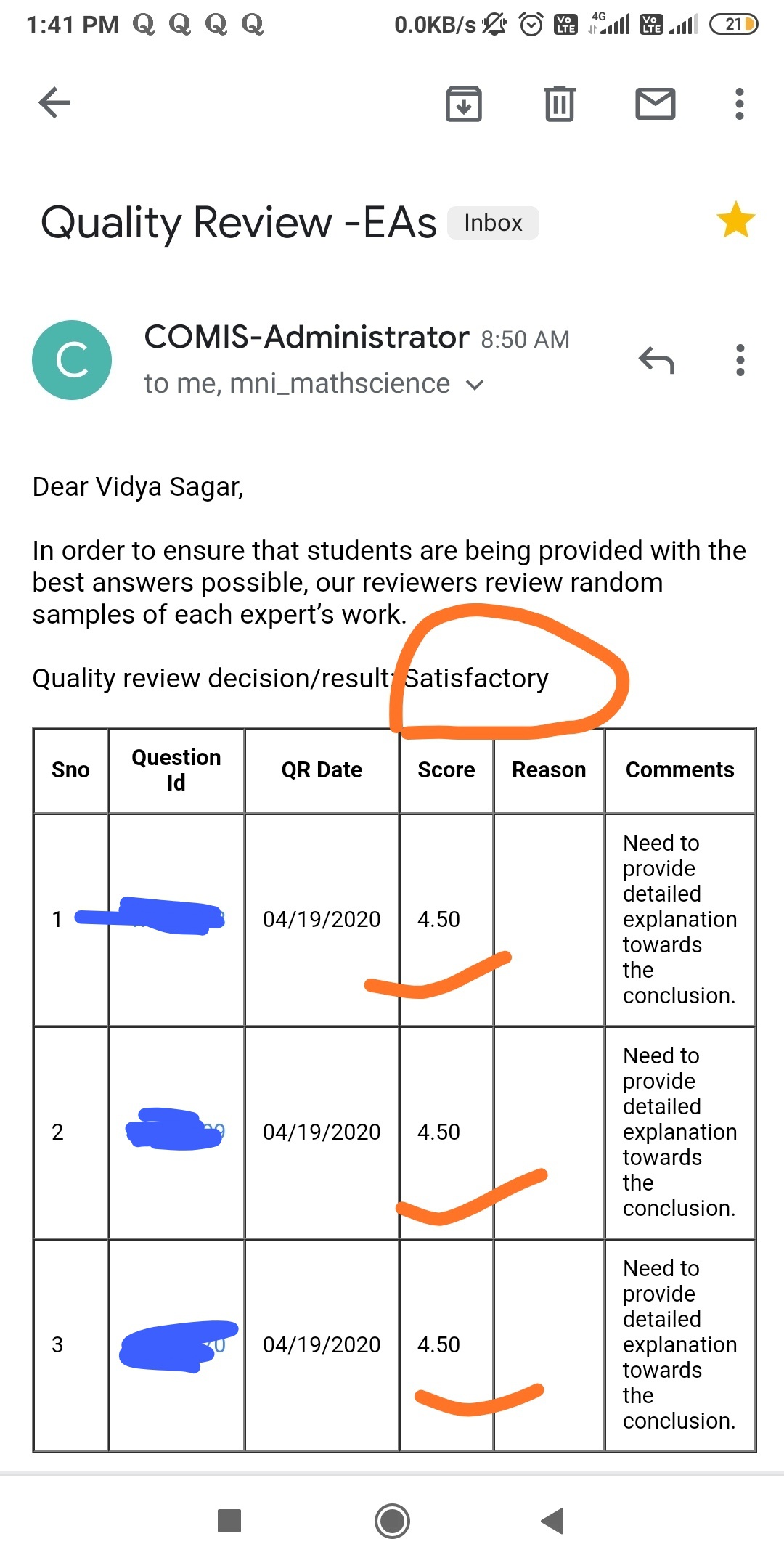Tap the COMIS-Administrator sender name

click(x=306, y=338)
